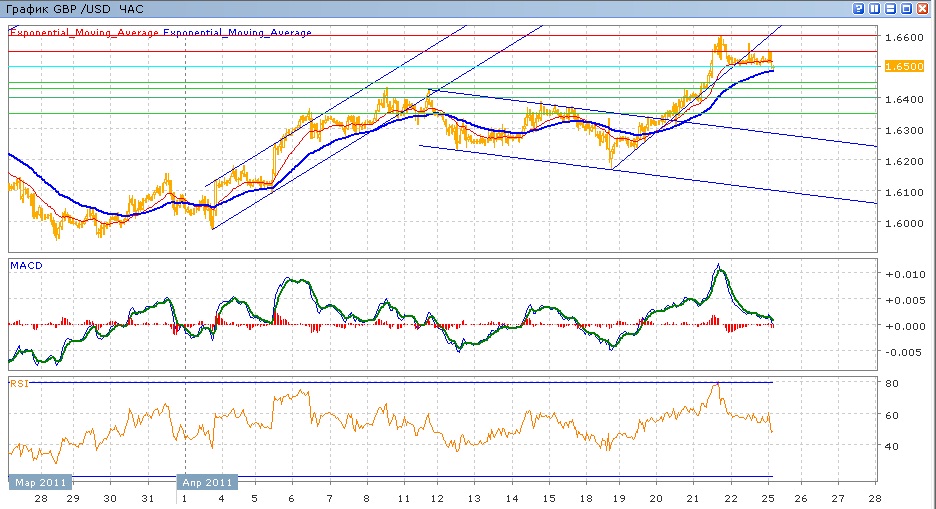Select the blue Exponential_Moving_Average label

click(x=237, y=33)
